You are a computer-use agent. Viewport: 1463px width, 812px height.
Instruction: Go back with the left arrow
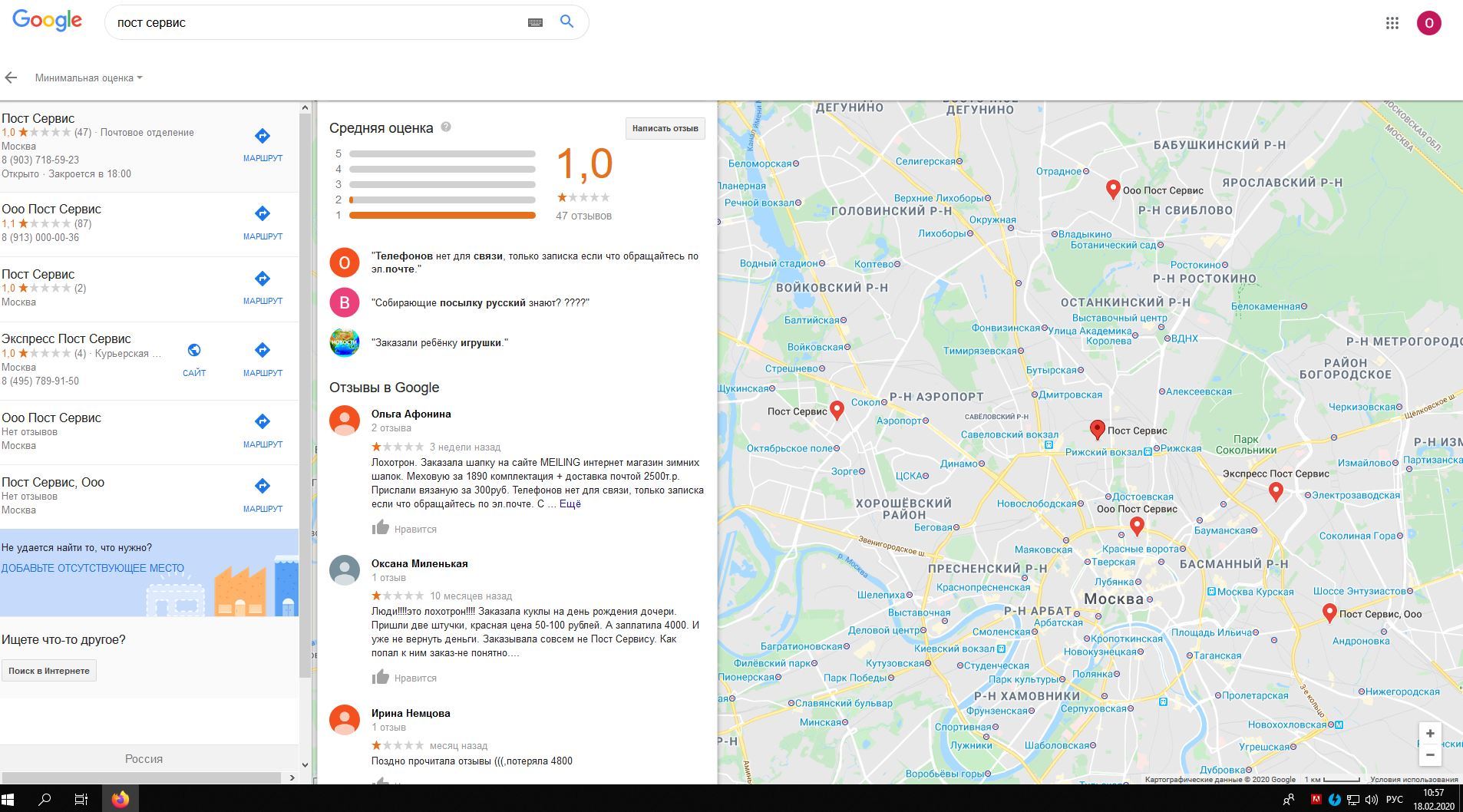tap(11, 78)
